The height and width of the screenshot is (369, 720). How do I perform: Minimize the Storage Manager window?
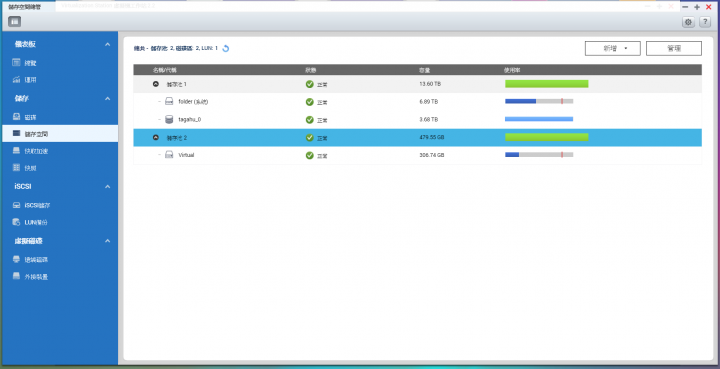[x=685, y=7]
